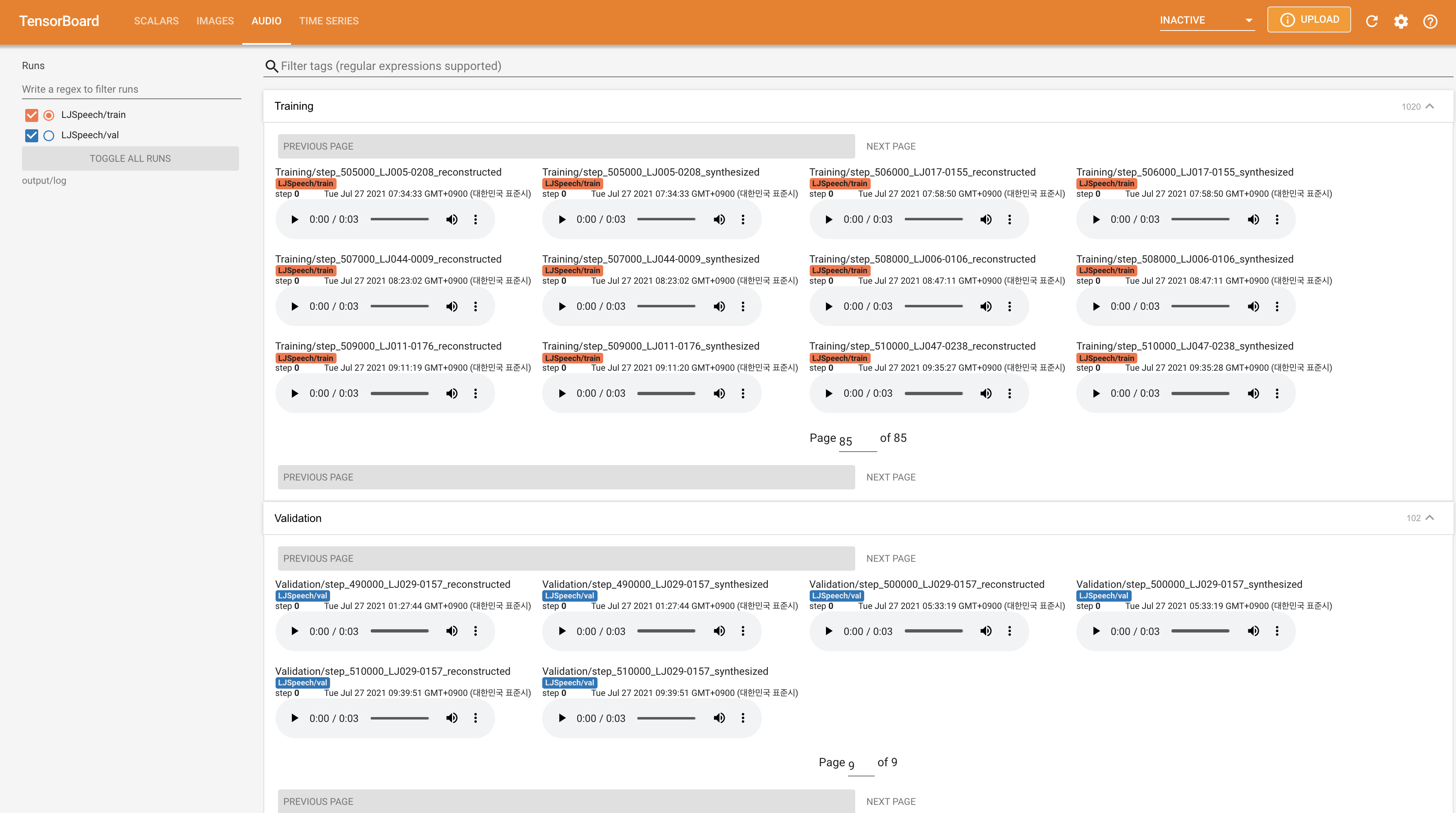The image size is (1456, 813).
Task: Open more options for step_507000_LJ044-0009_synthesized audio
Action: coord(743,307)
